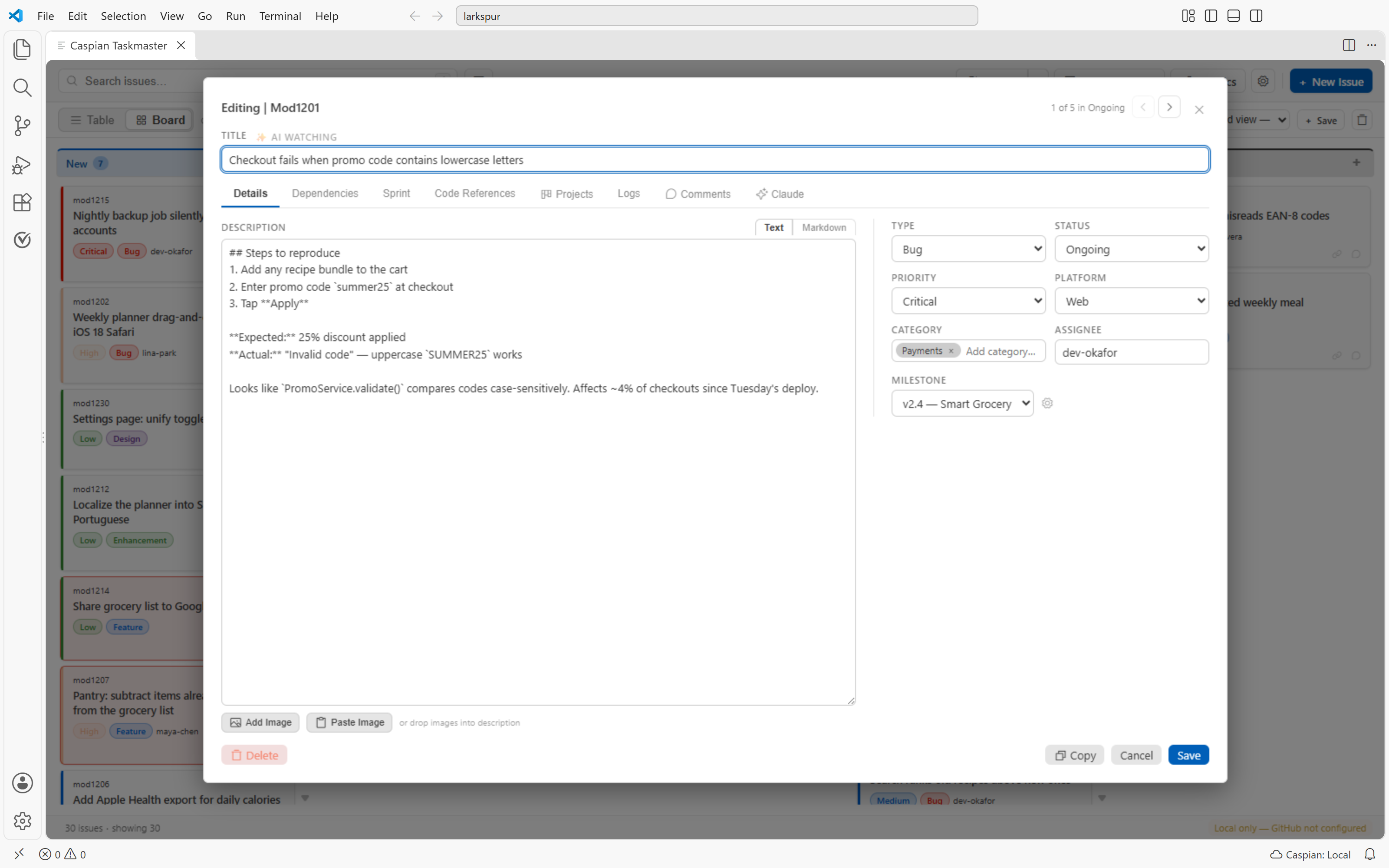Open Source Control in activity bar
This screenshot has height=868, width=1389.
click(x=22, y=126)
